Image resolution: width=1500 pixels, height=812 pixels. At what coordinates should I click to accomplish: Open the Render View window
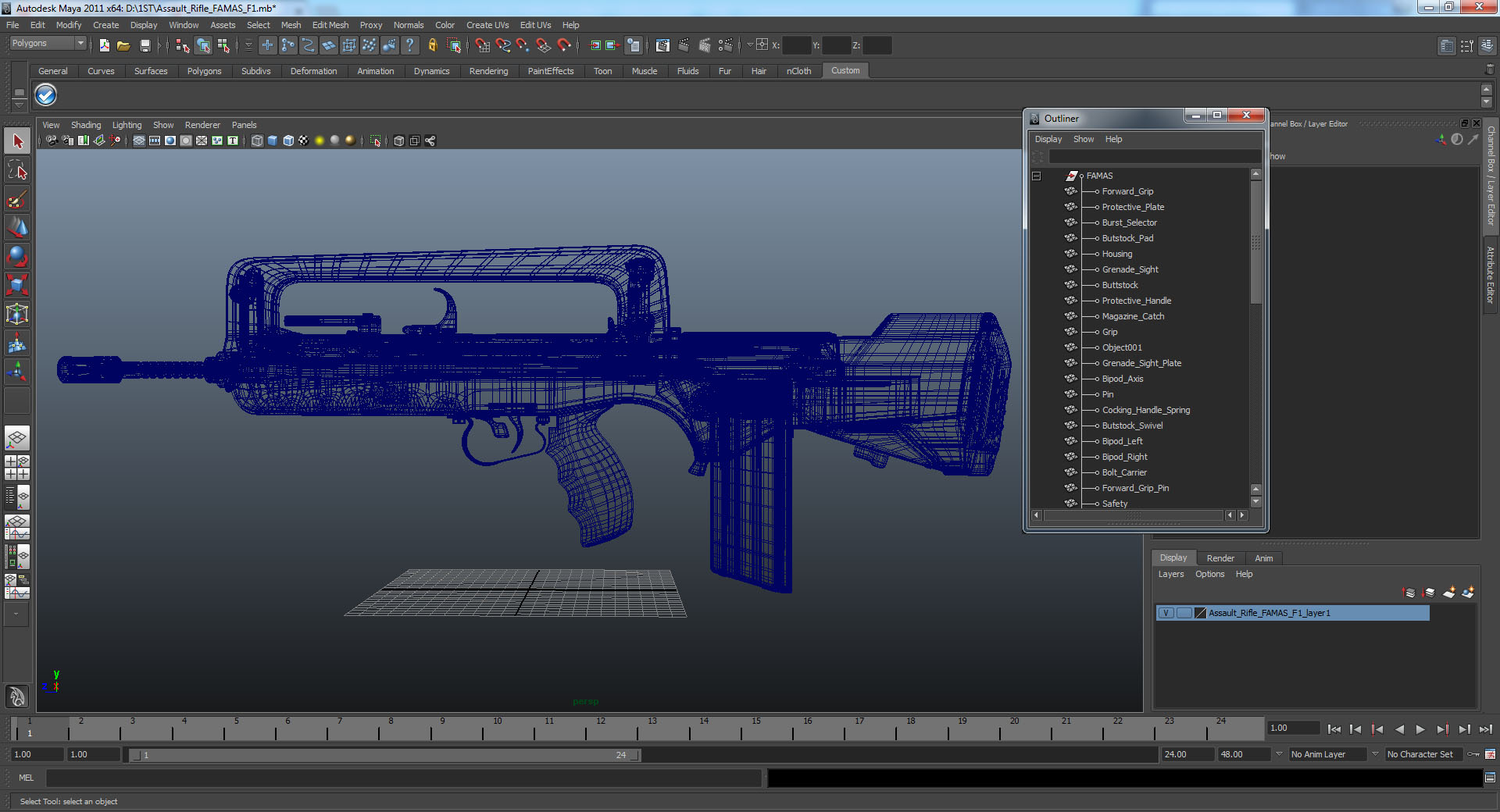[x=662, y=45]
